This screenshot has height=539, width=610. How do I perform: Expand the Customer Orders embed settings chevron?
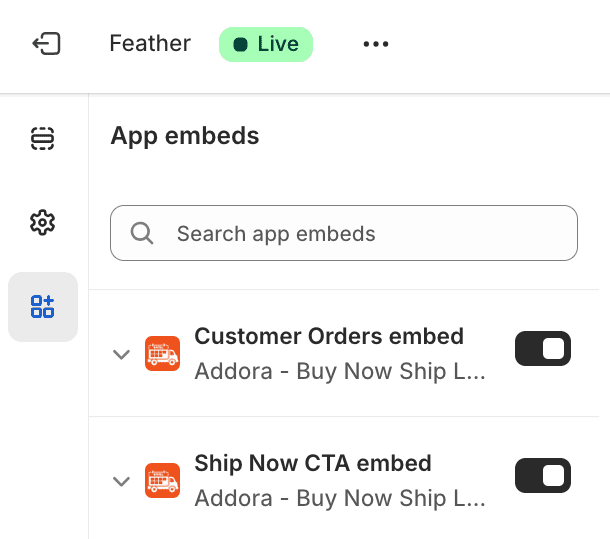[x=122, y=354]
